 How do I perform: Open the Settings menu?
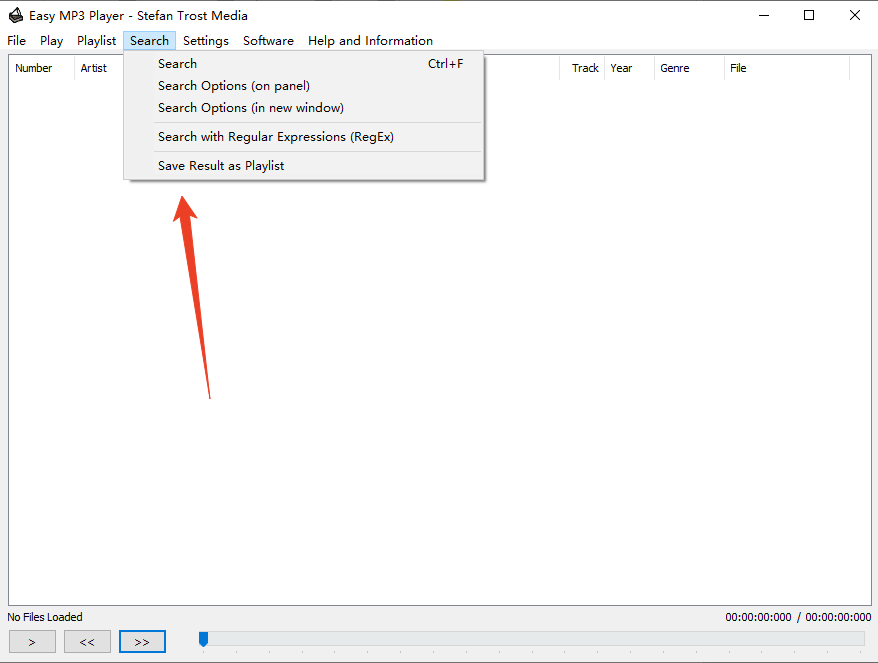click(206, 41)
